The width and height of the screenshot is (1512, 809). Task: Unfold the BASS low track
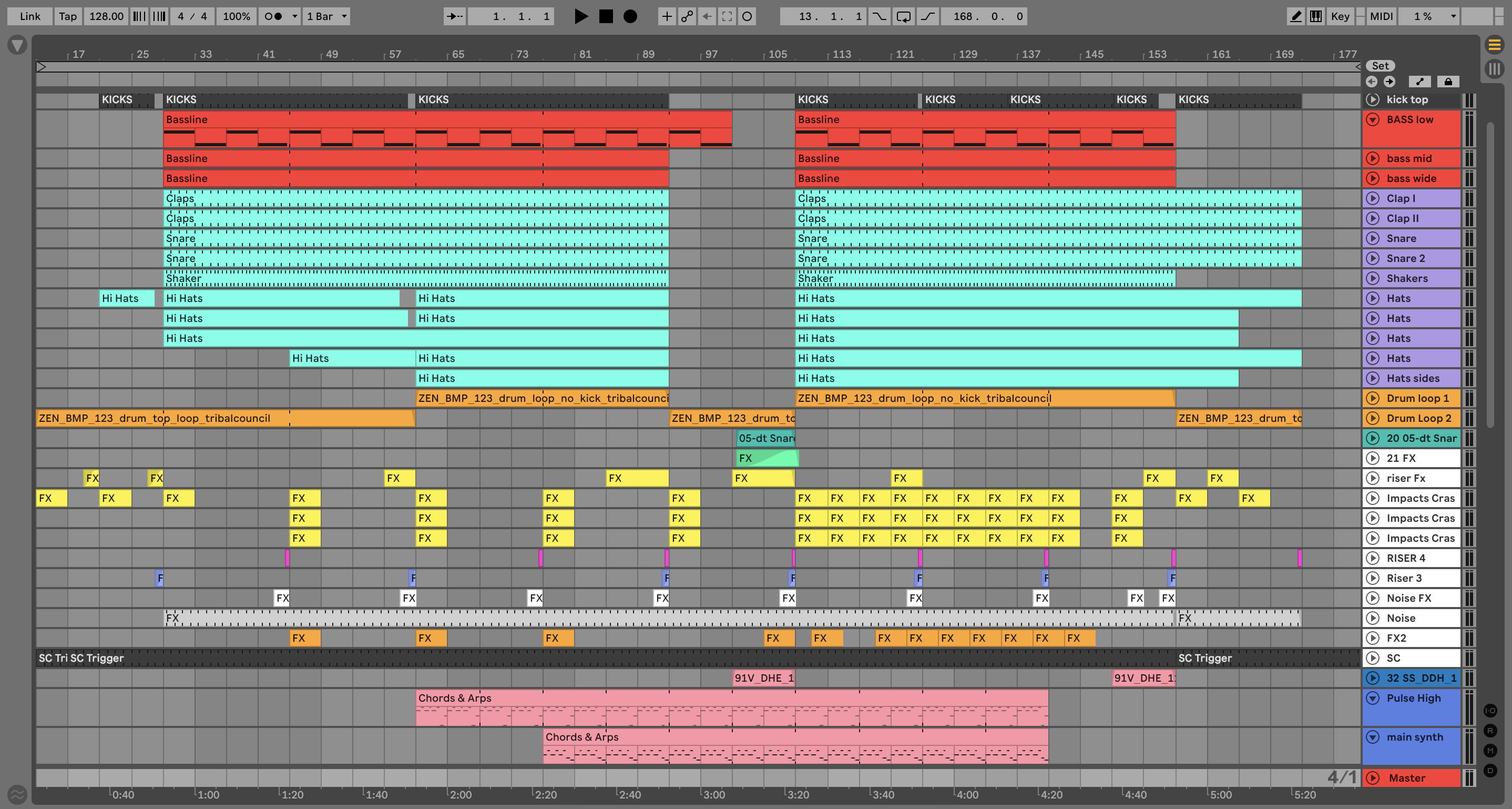(1372, 120)
